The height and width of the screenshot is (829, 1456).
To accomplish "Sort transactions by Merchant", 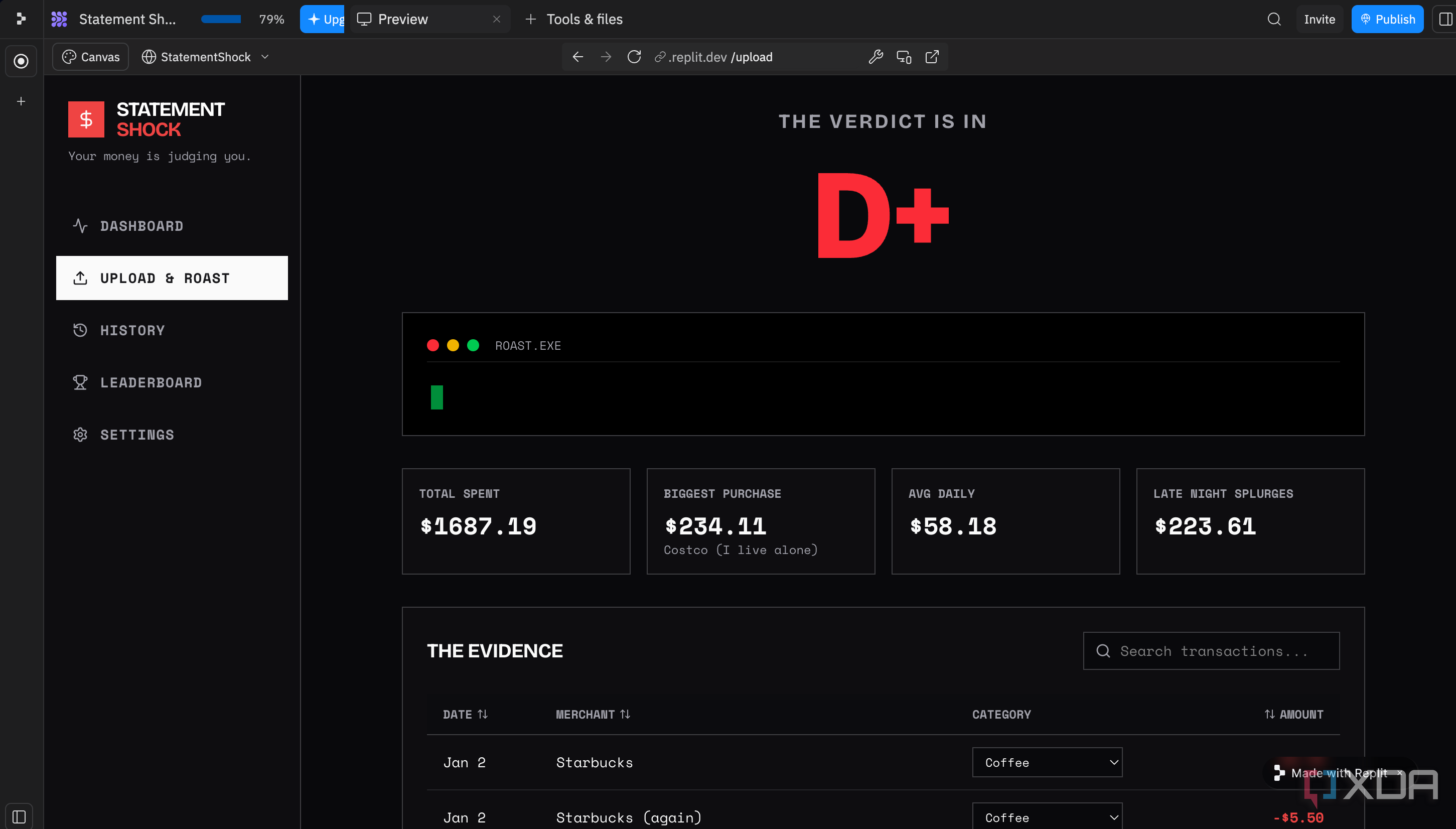I will (x=593, y=714).
